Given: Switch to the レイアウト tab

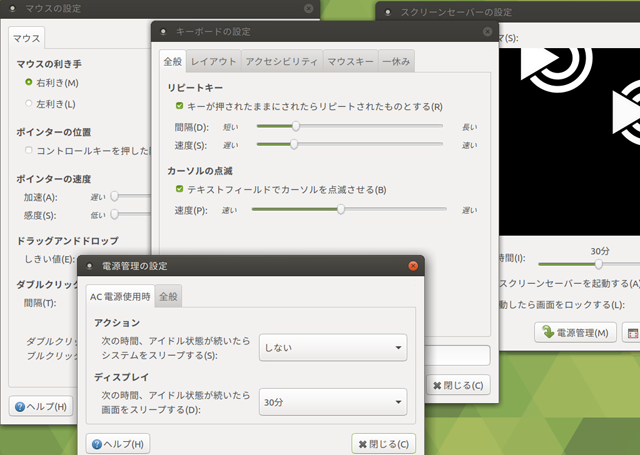Looking at the screenshot, I should coord(213,62).
